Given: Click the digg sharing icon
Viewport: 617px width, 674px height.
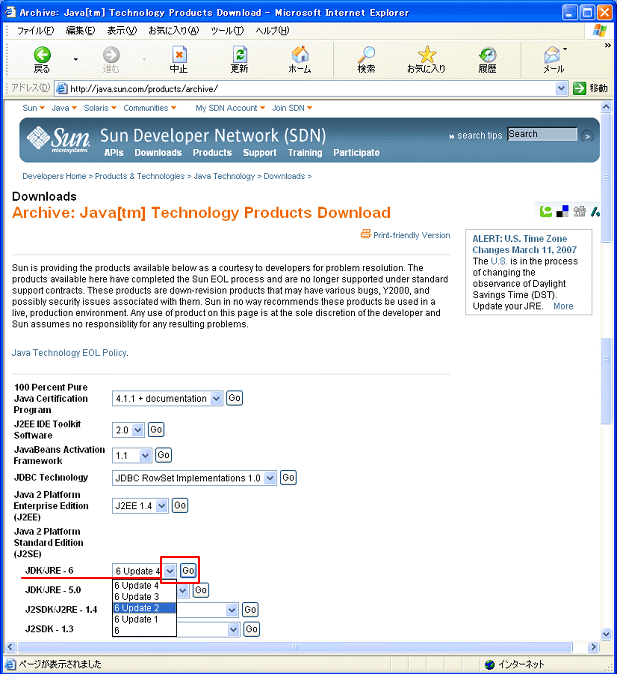Looking at the screenshot, I should click(579, 211).
